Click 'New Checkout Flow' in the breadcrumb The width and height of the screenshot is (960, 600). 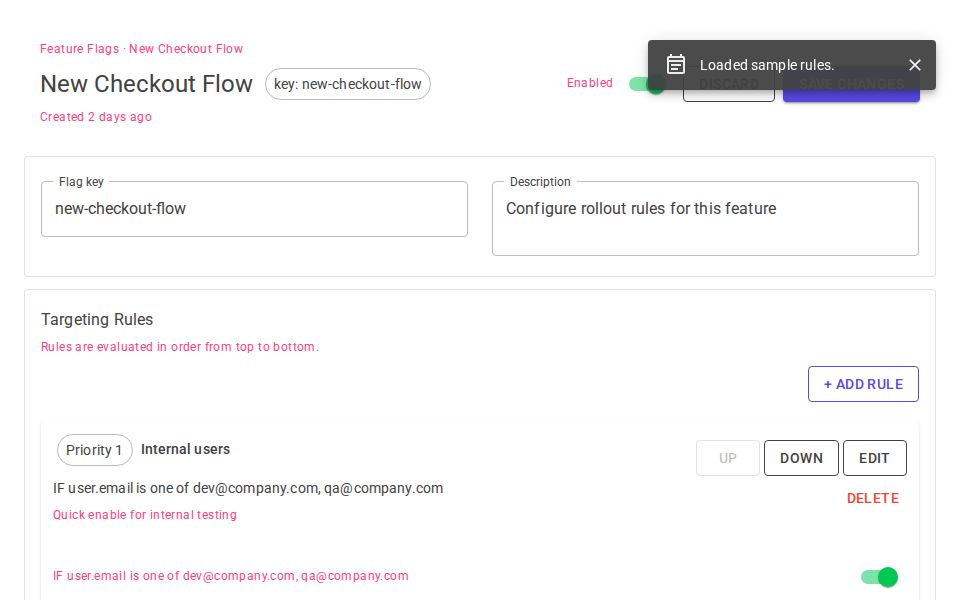click(x=186, y=49)
